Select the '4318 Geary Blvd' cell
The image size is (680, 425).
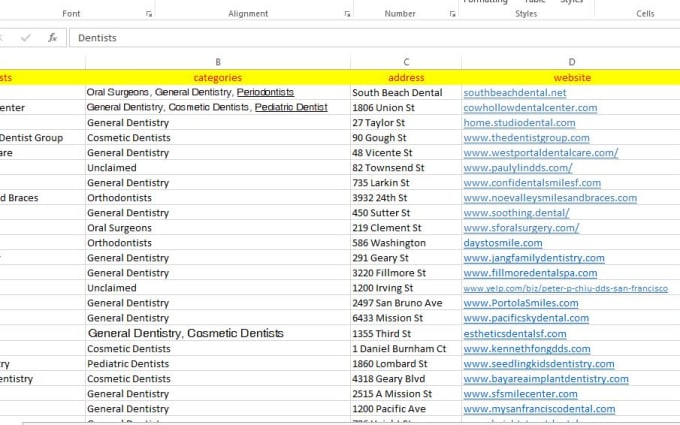click(406, 379)
